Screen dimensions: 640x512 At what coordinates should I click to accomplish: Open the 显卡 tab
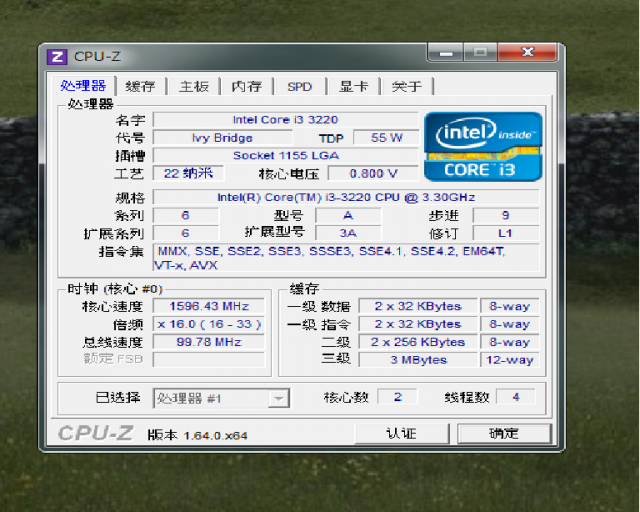point(353,87)
